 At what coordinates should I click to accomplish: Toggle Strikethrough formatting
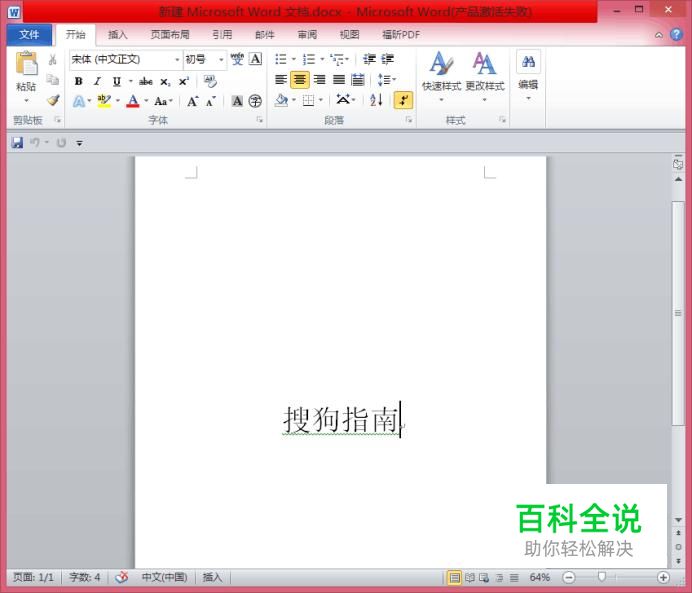click(146, 81)
